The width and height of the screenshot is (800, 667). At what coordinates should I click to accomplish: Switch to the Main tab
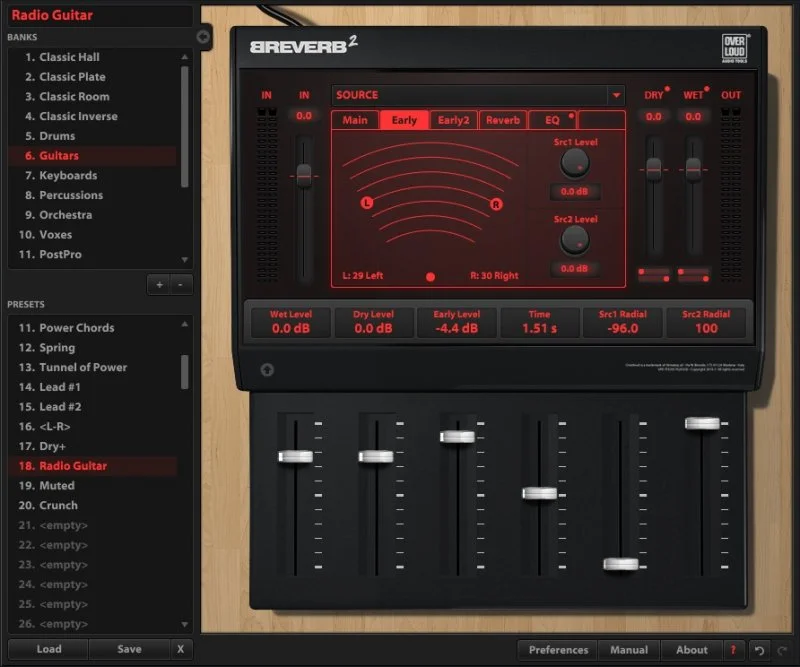pyautogui.click(x=355, y=120)
